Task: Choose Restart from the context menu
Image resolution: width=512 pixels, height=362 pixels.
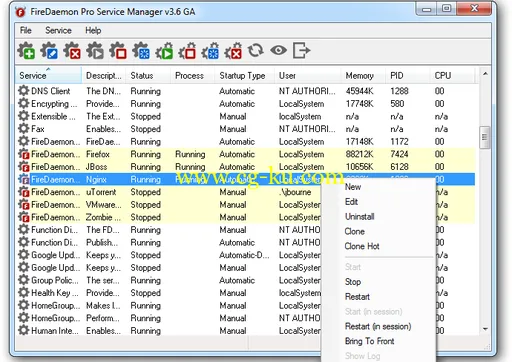Action: [357, 297]
